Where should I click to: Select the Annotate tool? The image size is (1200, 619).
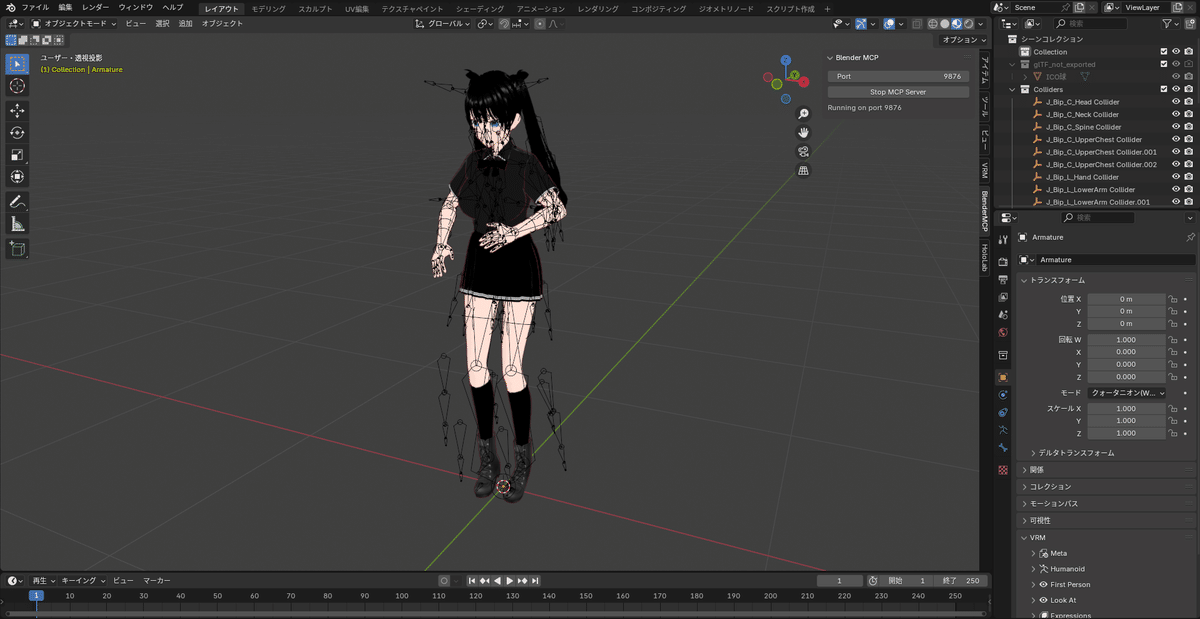(17, 202)
